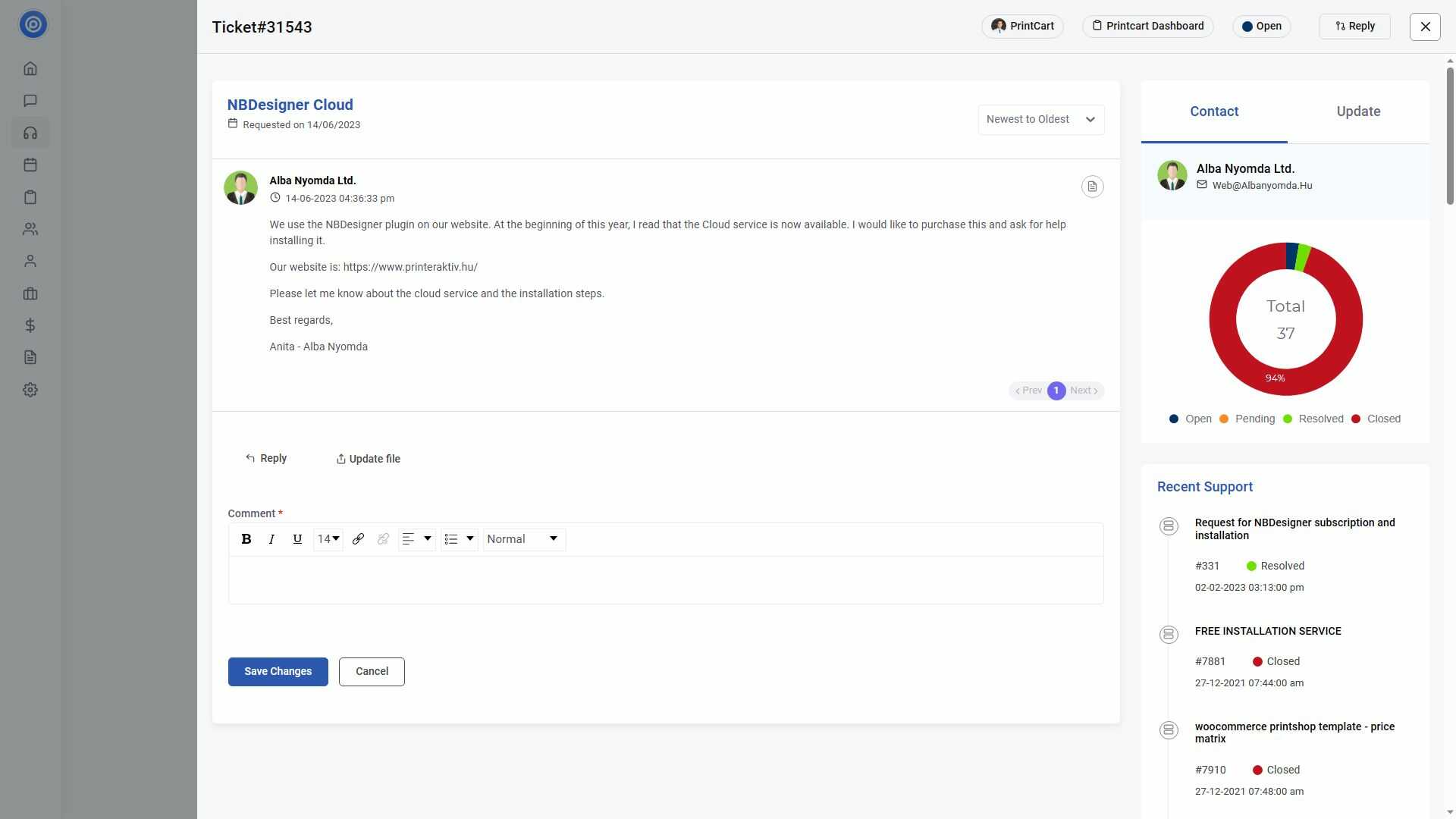Screen dimensions: 1456x819
Task: Expand the Newest to Oldest sort dropdown
Action: [x=1040, y=120]
